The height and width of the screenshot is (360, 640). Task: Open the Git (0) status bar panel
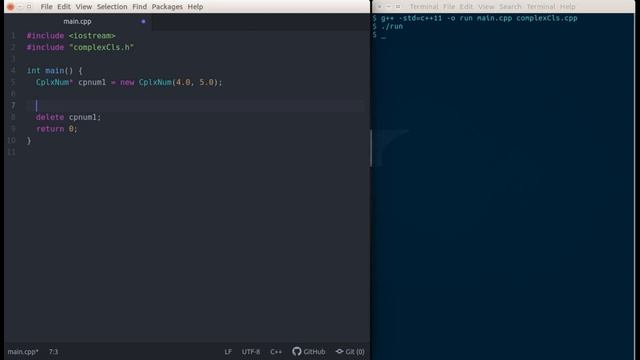350,351
